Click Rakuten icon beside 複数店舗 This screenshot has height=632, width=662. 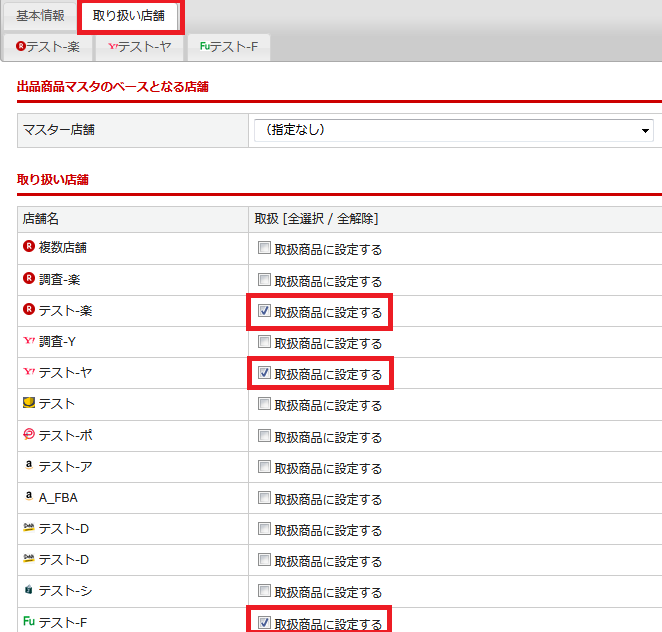coord(29,246)
